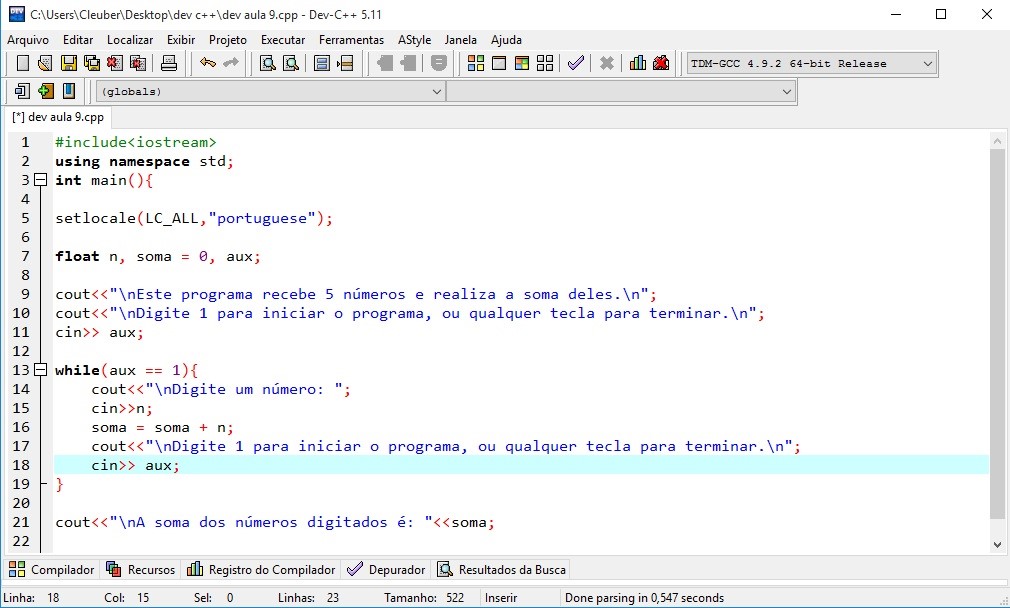Click the 'Inserir' status bar entry
This screenshot has height=608, width=1010.
click(501, 598)
